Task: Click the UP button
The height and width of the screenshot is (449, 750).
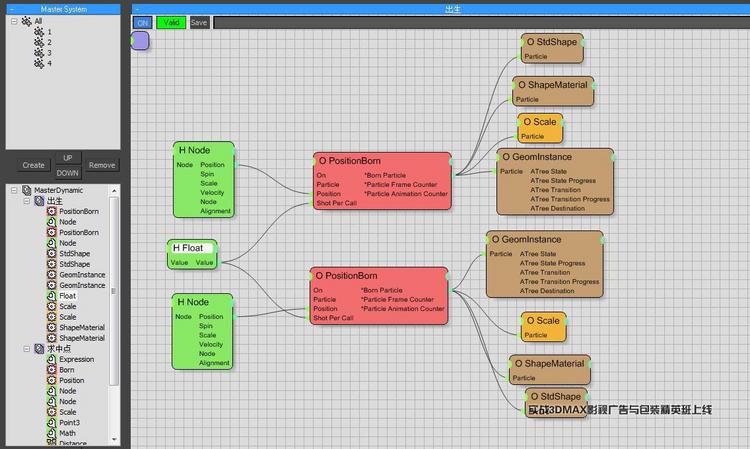Action: 67,158
